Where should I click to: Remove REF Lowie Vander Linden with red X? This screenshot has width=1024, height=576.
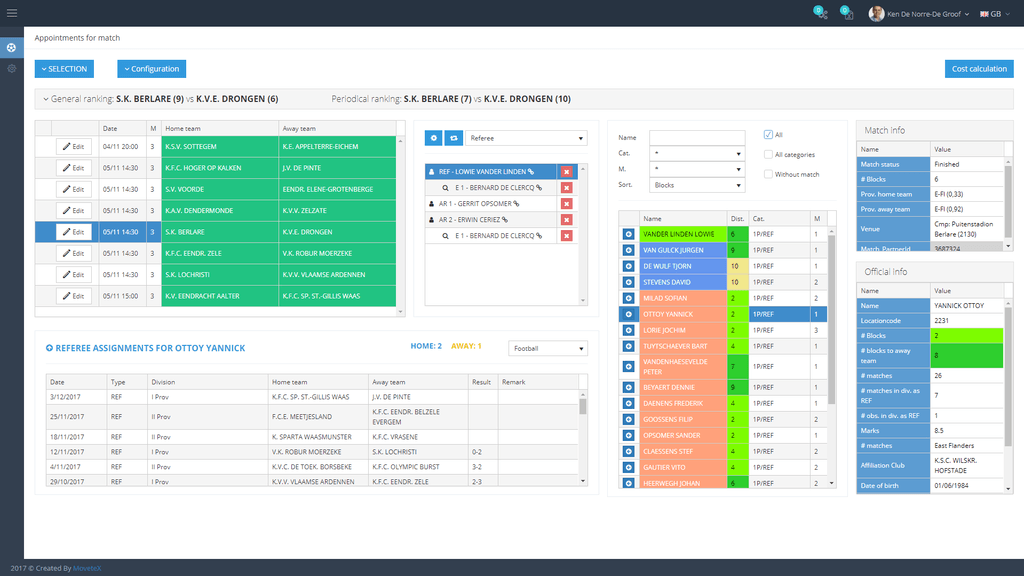point(566,172)
